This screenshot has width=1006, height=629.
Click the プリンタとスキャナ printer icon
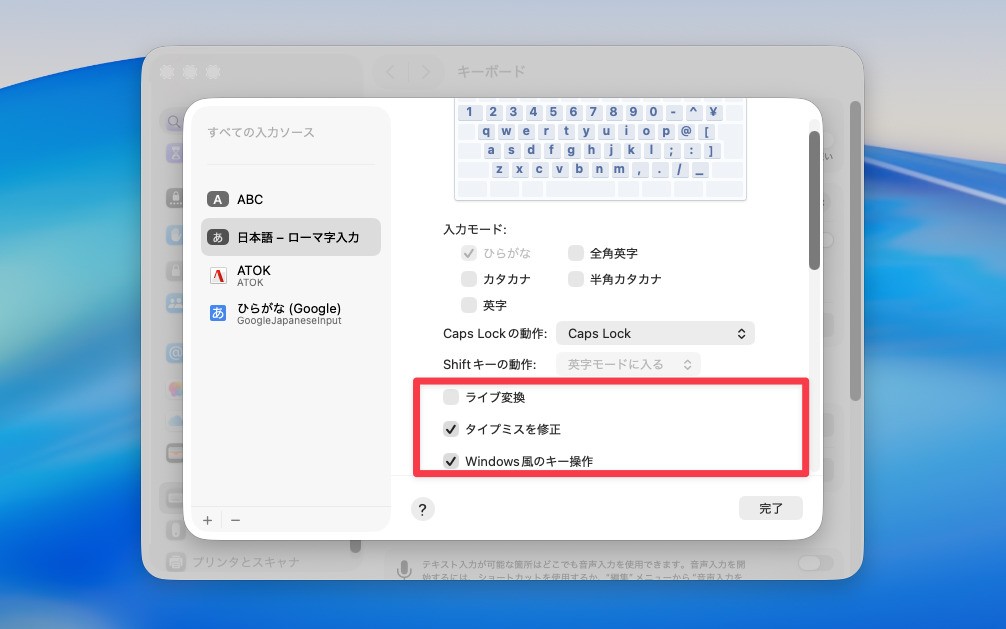[x=176, y=562]
